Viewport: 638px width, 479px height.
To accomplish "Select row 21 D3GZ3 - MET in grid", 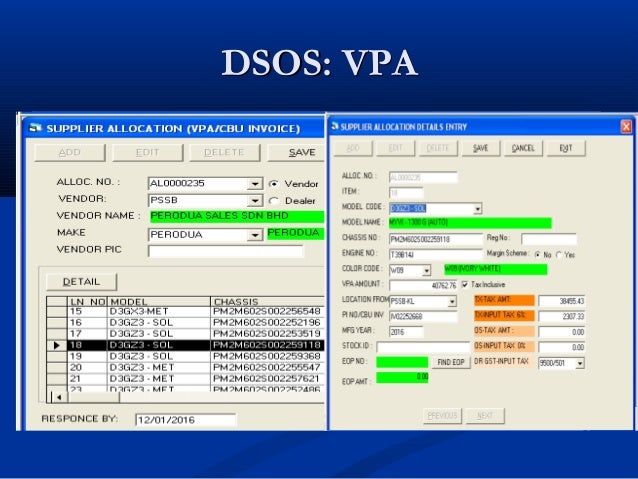I will point(186,378).
